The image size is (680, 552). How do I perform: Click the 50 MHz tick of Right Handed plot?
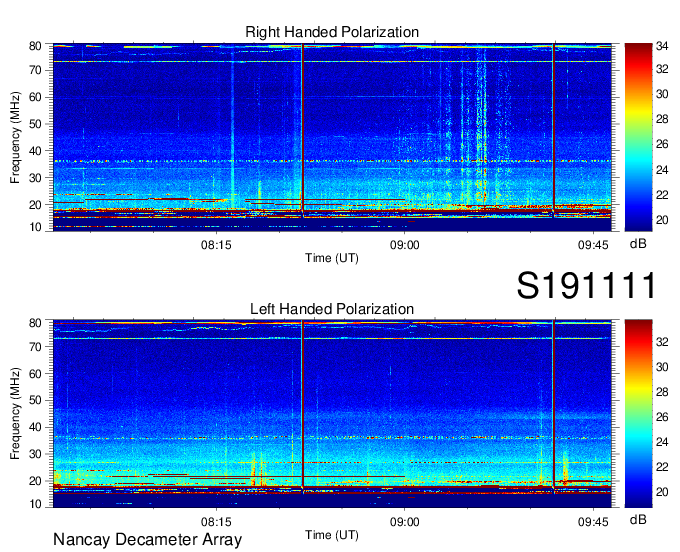point(35,124)
